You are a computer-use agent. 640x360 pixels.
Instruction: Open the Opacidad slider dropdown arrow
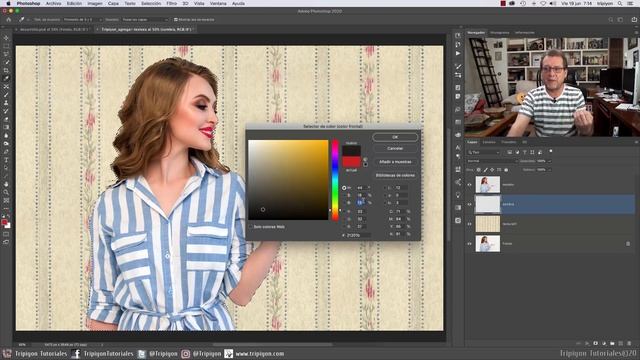(549, 161)
